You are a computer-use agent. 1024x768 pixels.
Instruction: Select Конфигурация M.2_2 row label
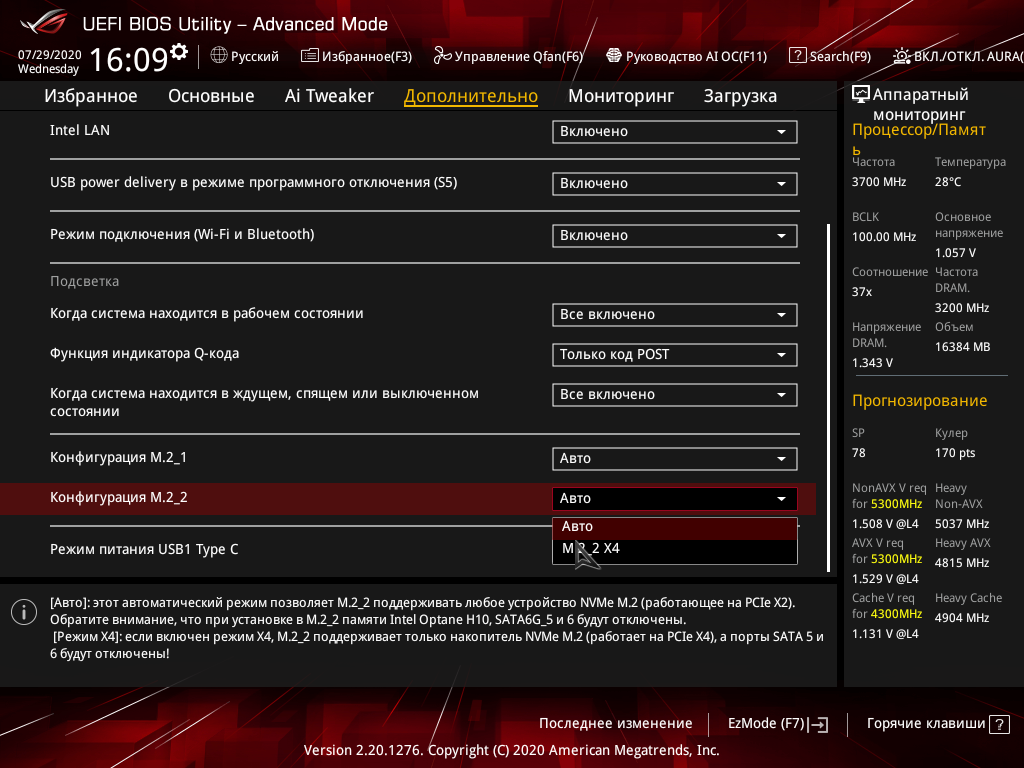click(x=119, y=498)
